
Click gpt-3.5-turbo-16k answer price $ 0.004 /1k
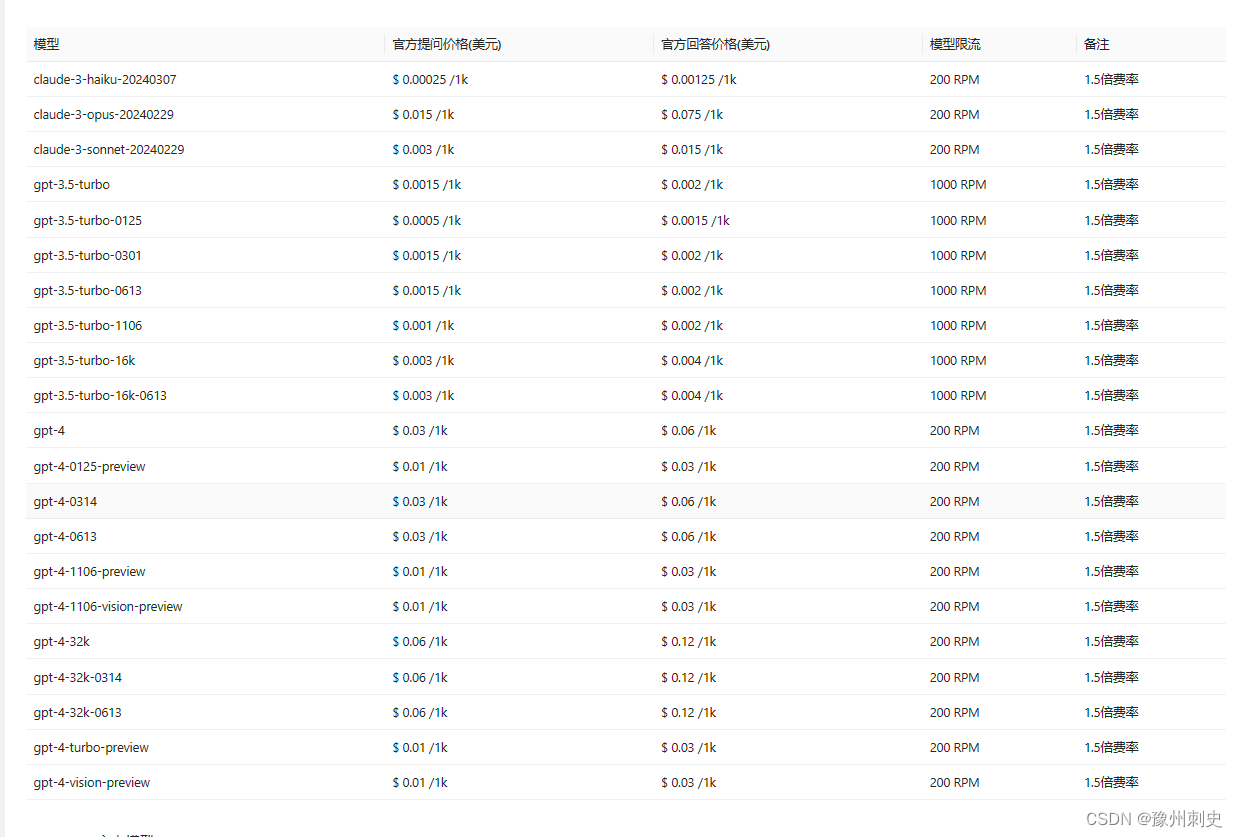pyautogui.click(x=692, y=360)
